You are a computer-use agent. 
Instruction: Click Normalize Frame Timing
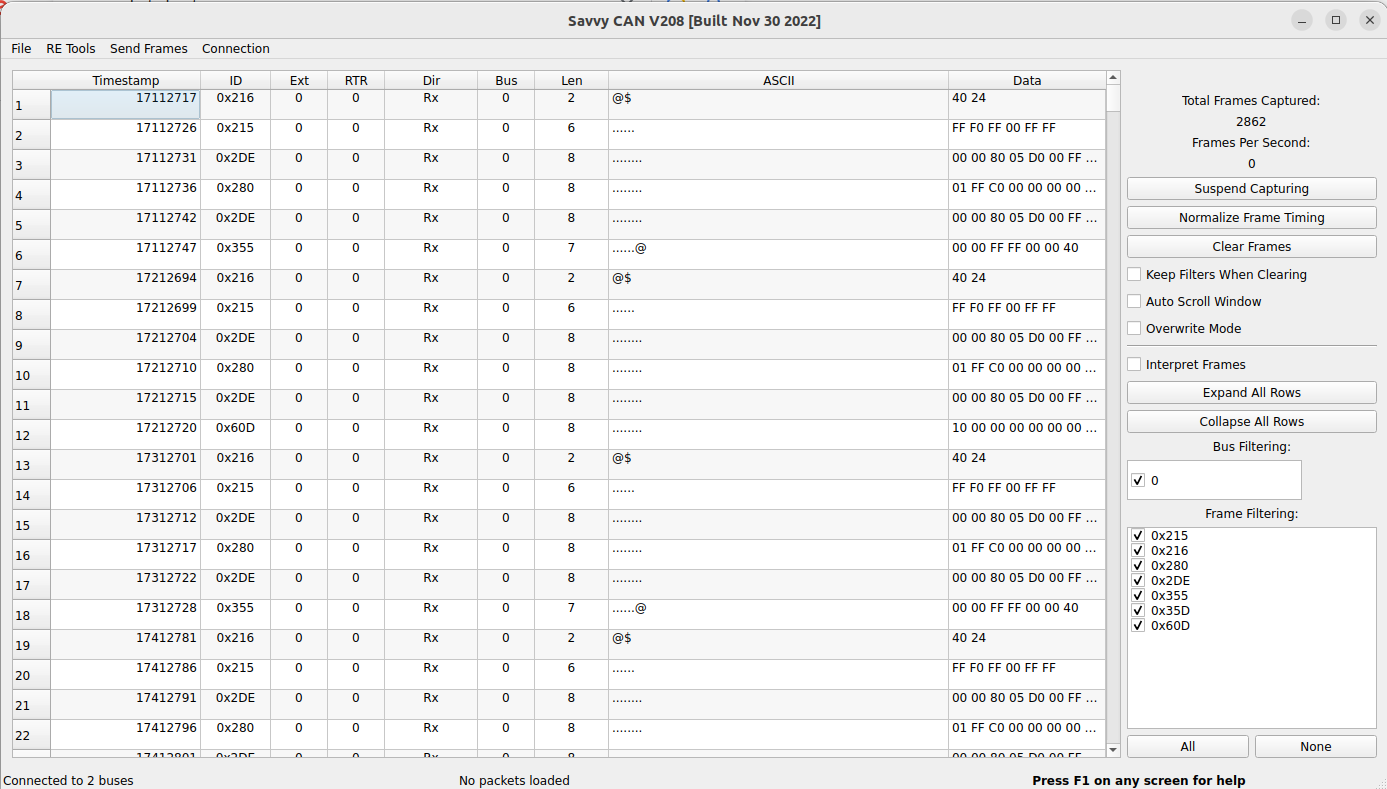coord(1251,217)
